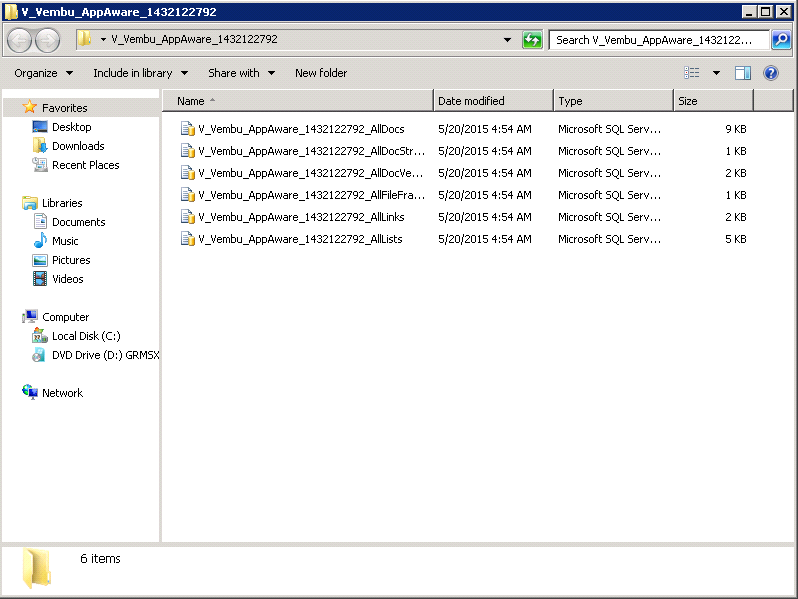Open the Include in library dropdown
The width and height of the screenshot is (798, 599).
(x=140, y=73)
